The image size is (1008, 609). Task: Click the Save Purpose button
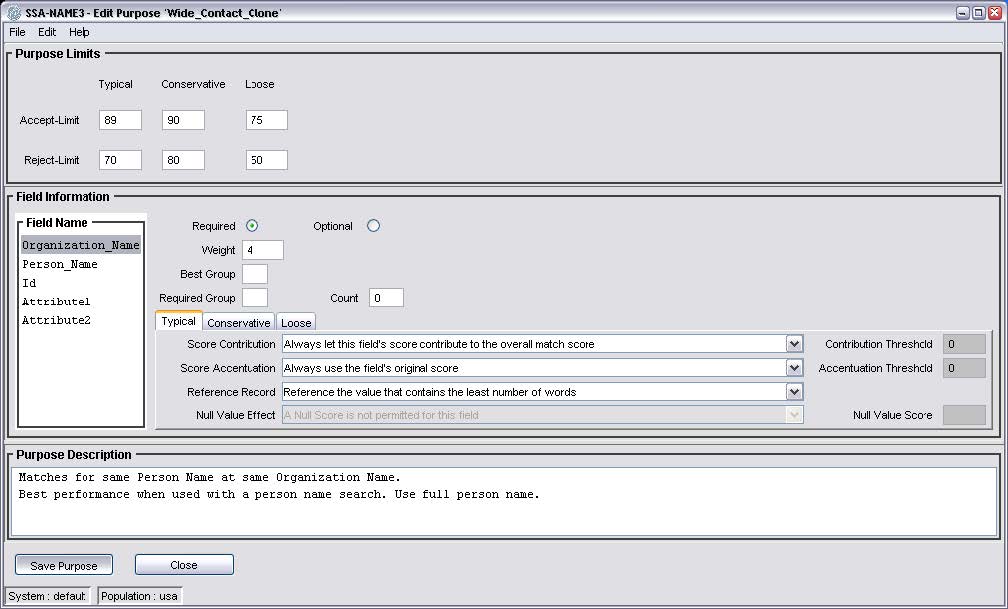[64, 565]
